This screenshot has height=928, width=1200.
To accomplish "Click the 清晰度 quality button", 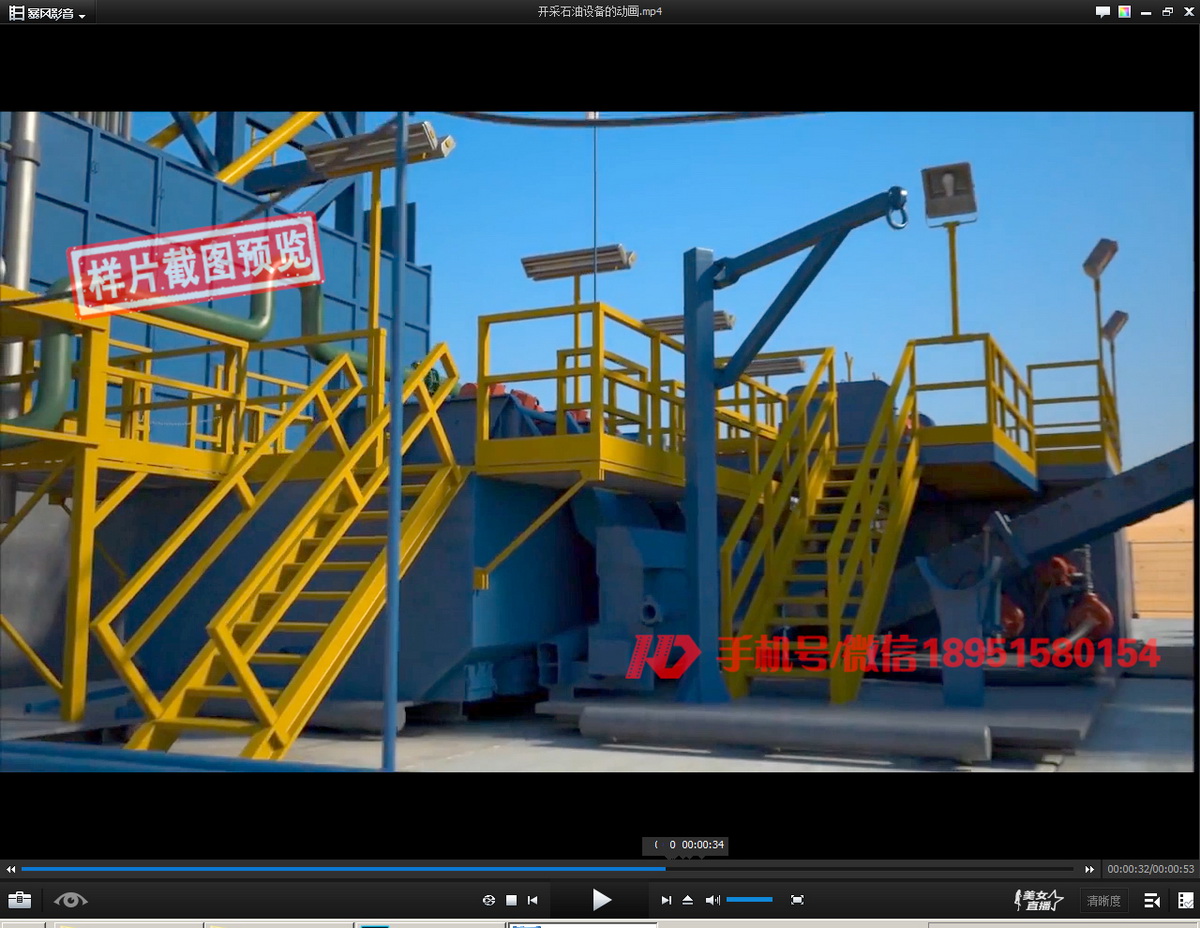I will (x=1104, y=901).
